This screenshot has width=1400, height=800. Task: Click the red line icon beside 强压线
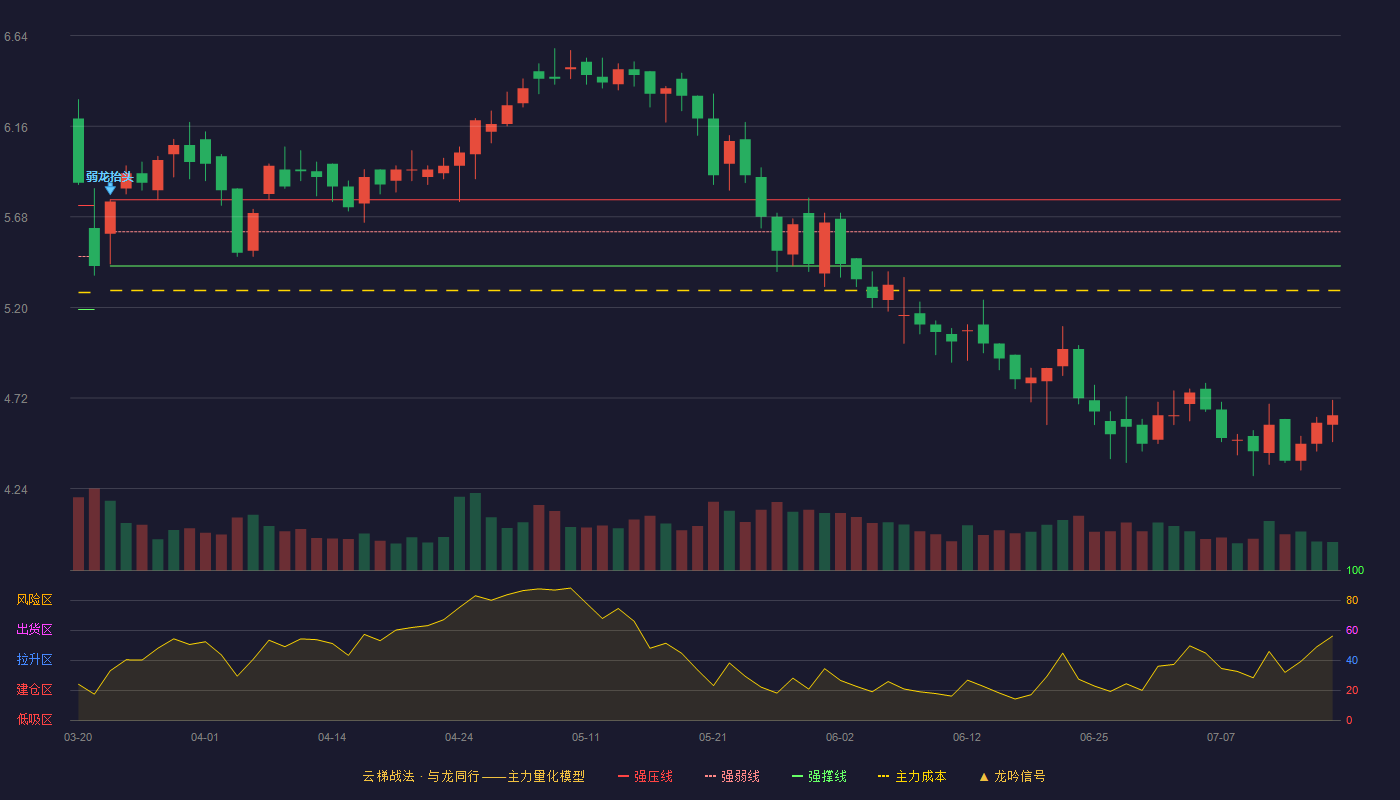pyautogui.click(x=623, y=776)
